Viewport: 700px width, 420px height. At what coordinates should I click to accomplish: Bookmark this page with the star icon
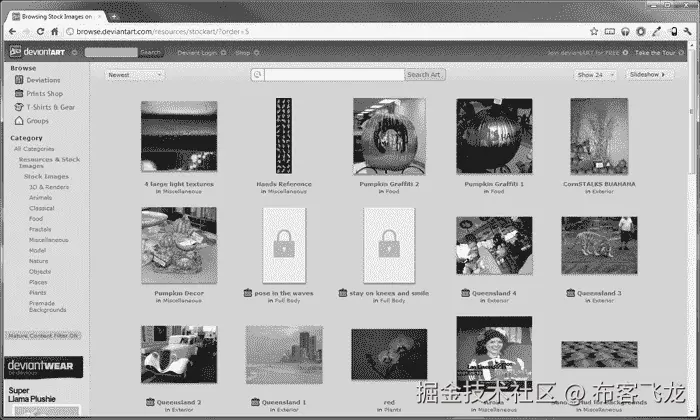tap(594, 31)
